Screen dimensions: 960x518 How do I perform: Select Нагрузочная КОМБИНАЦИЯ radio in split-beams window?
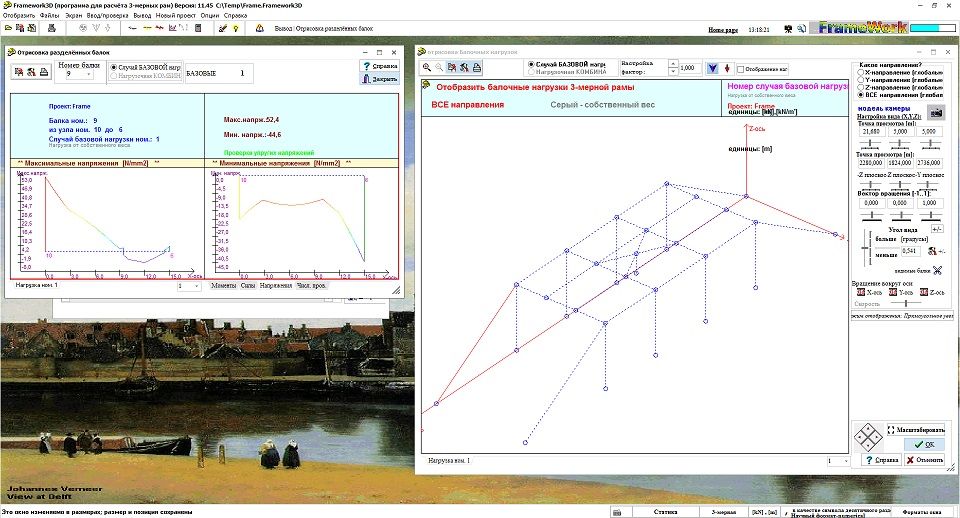(x=113, y=76)
